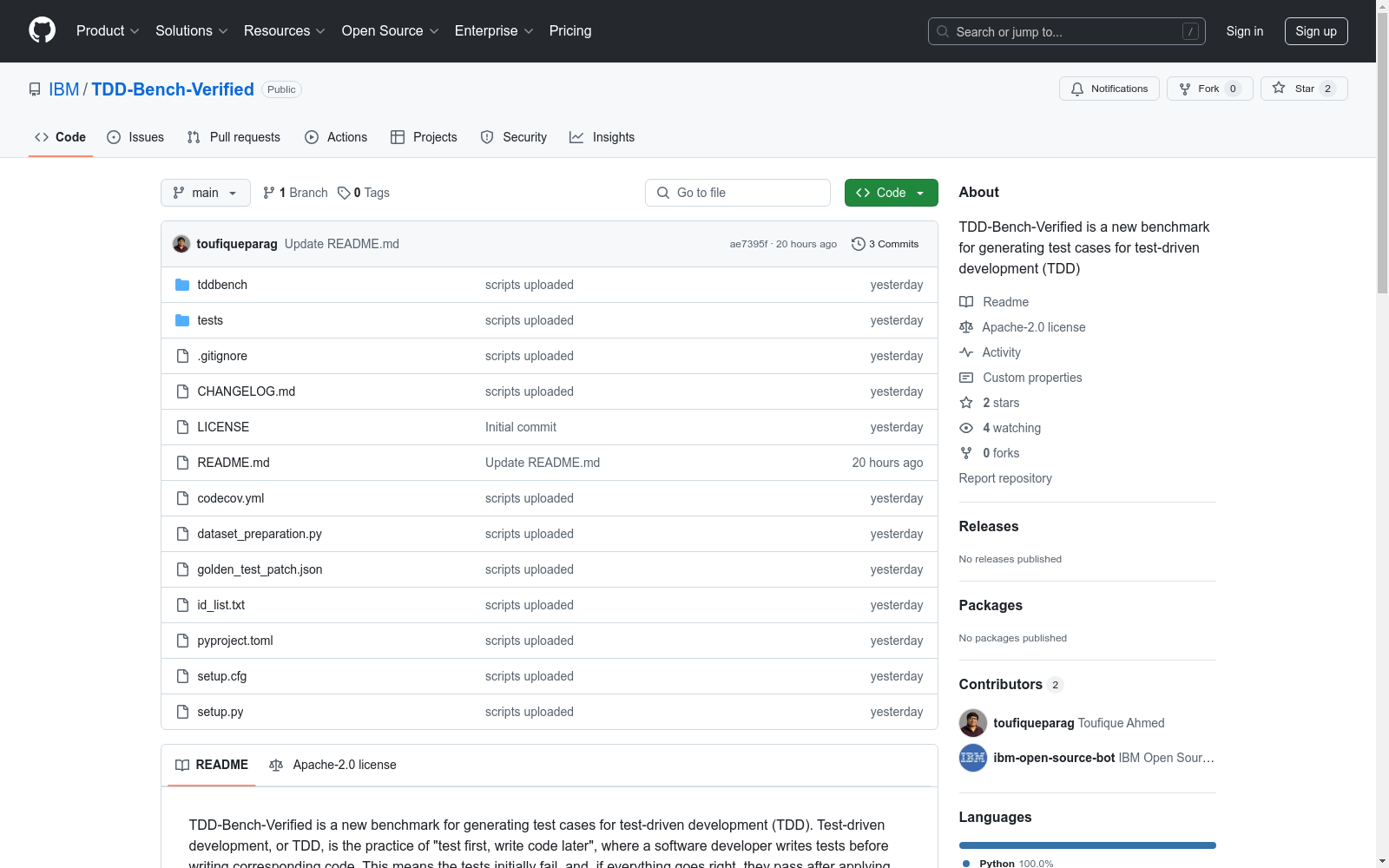The width and height of the screenshot is (1389, 868).
Task: Toggle Notifications for this repository
Action: (x=1109, y=89)
